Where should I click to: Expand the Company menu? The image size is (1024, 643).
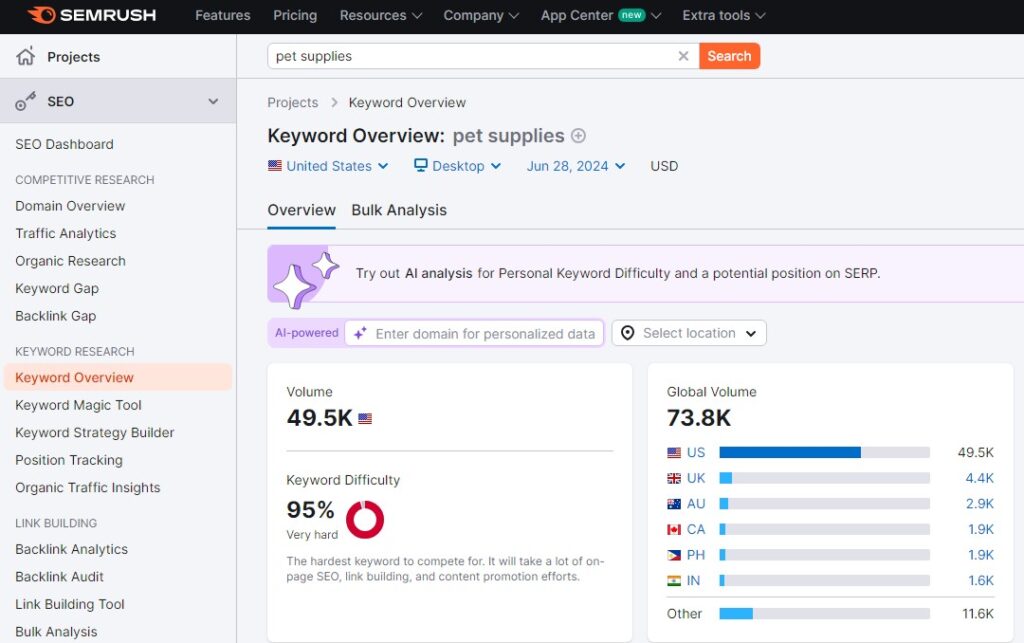481,15
